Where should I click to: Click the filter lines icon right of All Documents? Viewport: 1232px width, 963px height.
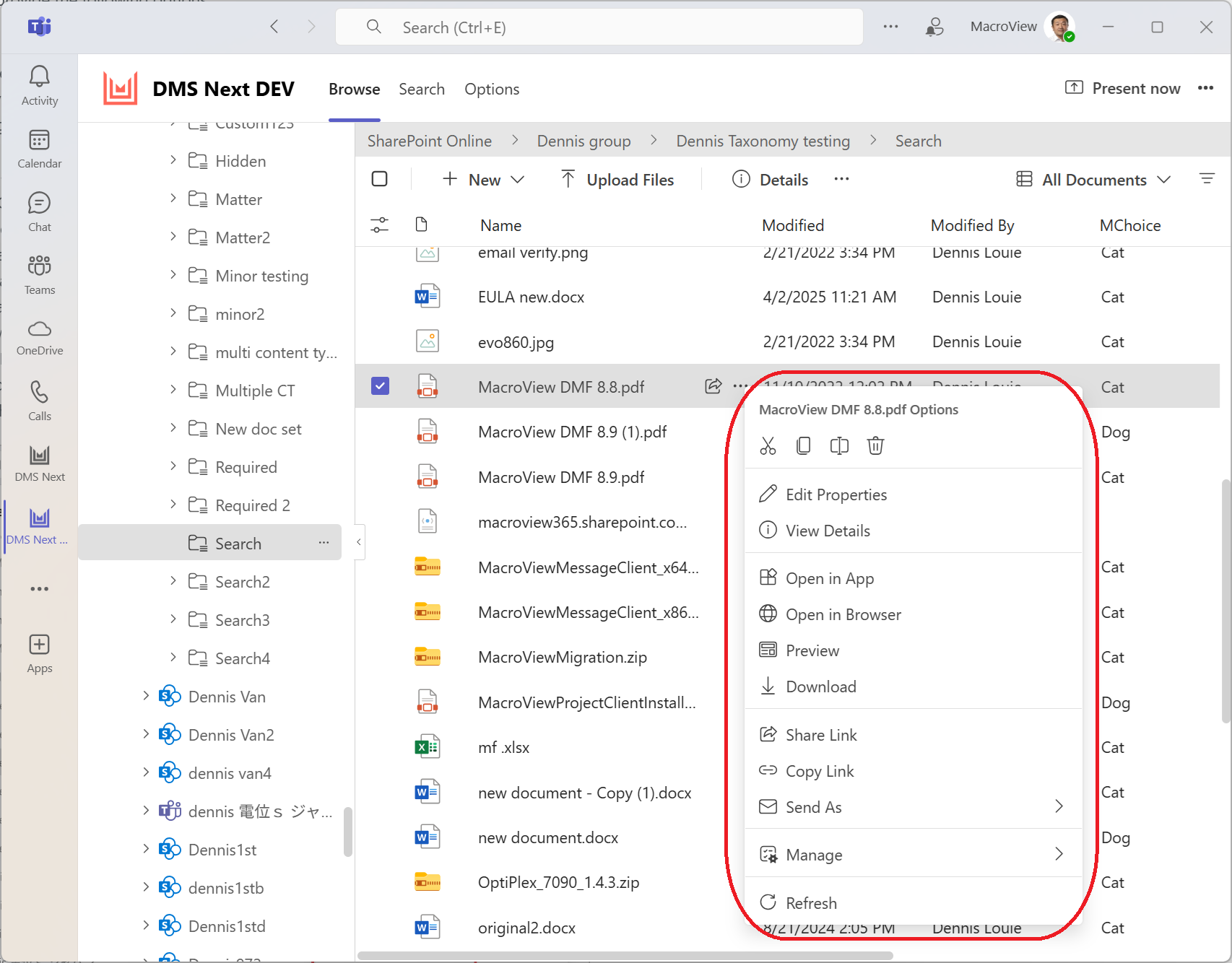coord(1207,178)
